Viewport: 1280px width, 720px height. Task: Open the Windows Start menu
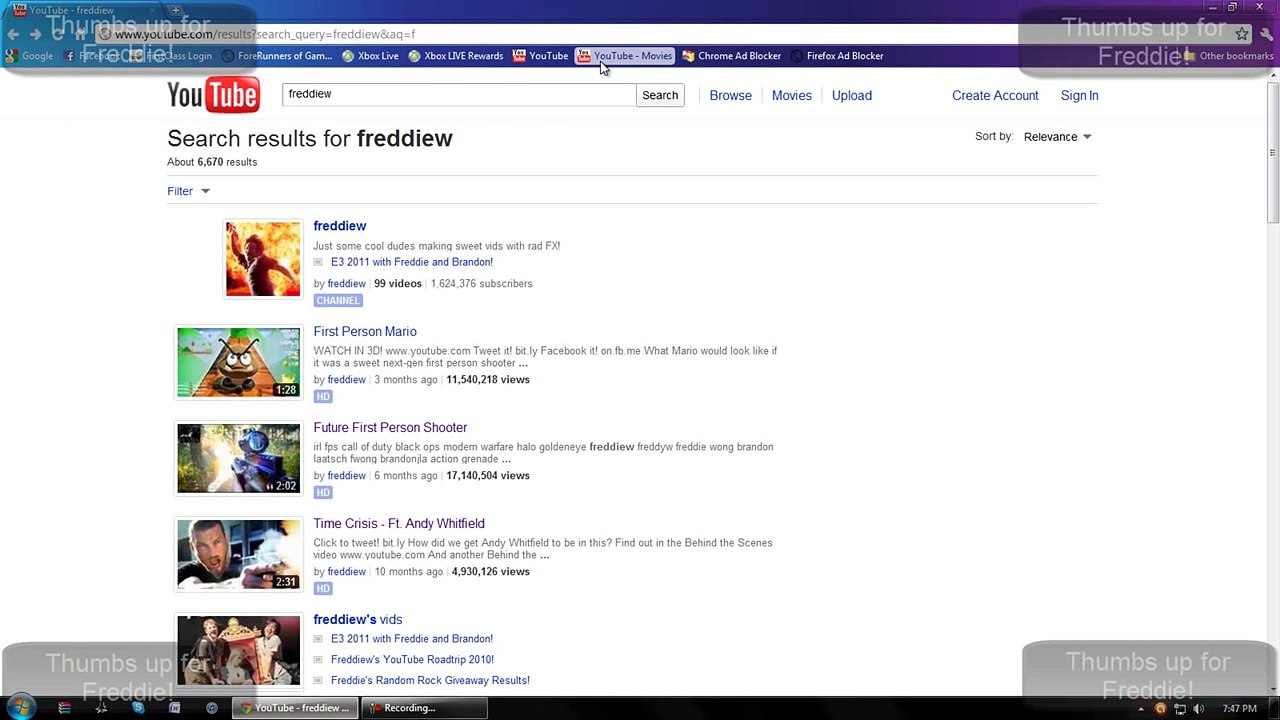pos(20,708)
